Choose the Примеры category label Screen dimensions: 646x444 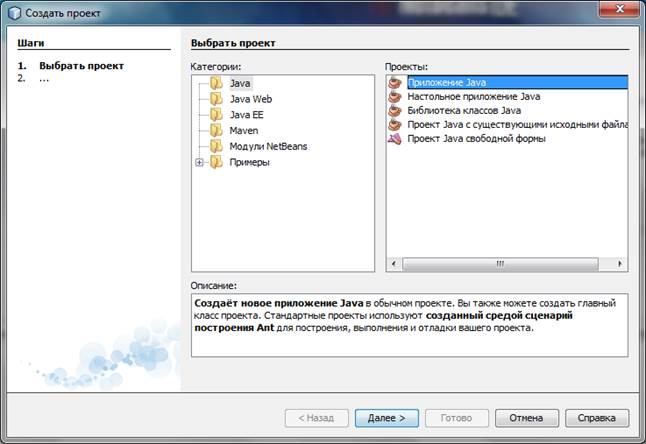click(x=249, y=162)
